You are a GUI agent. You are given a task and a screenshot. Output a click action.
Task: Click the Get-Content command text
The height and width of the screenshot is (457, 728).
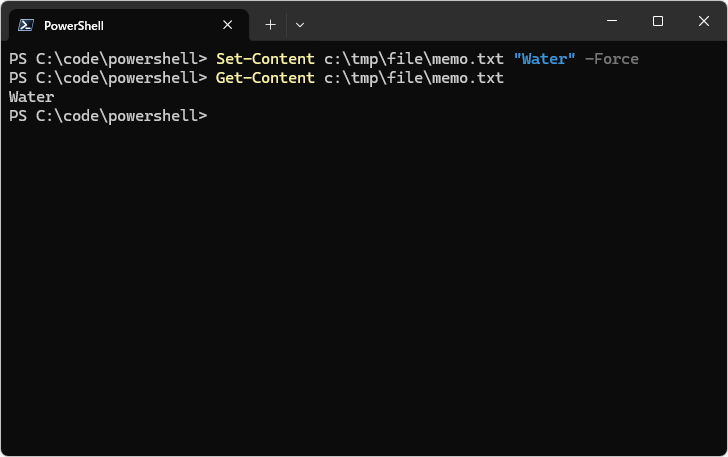pos(265,78)
